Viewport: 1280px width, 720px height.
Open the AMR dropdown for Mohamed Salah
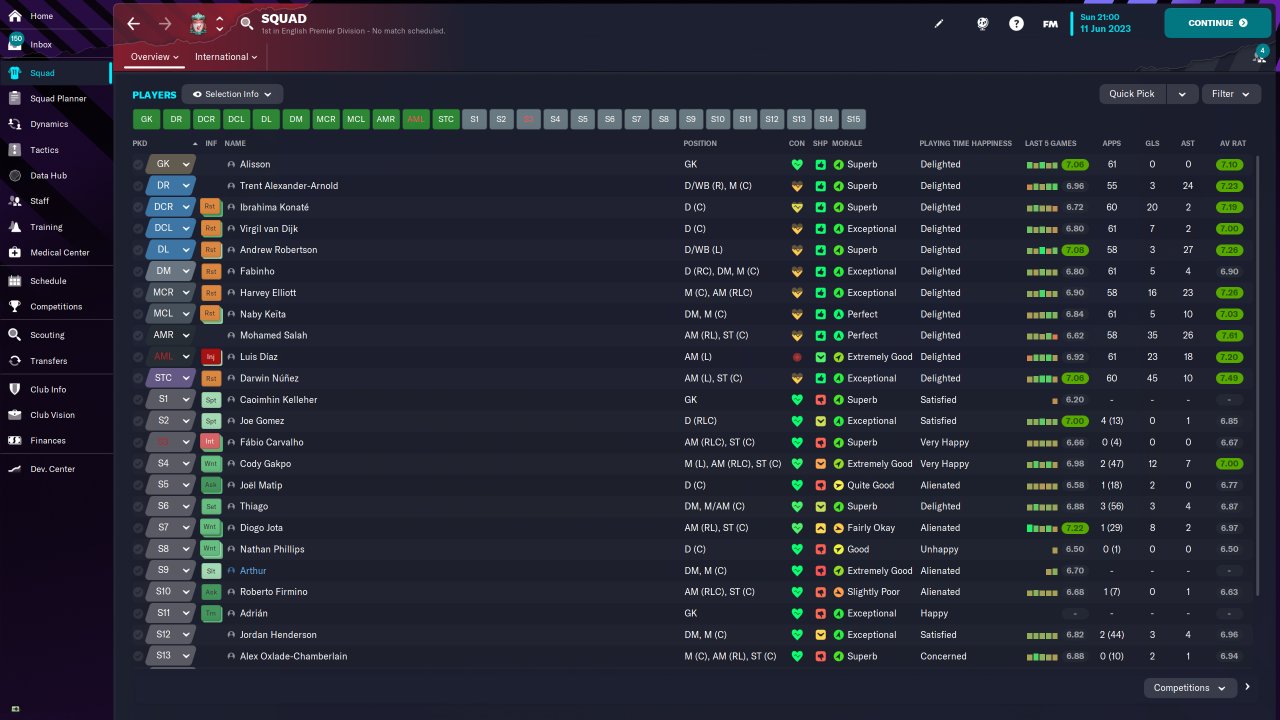pyautogui.click(x=169, y=336)
